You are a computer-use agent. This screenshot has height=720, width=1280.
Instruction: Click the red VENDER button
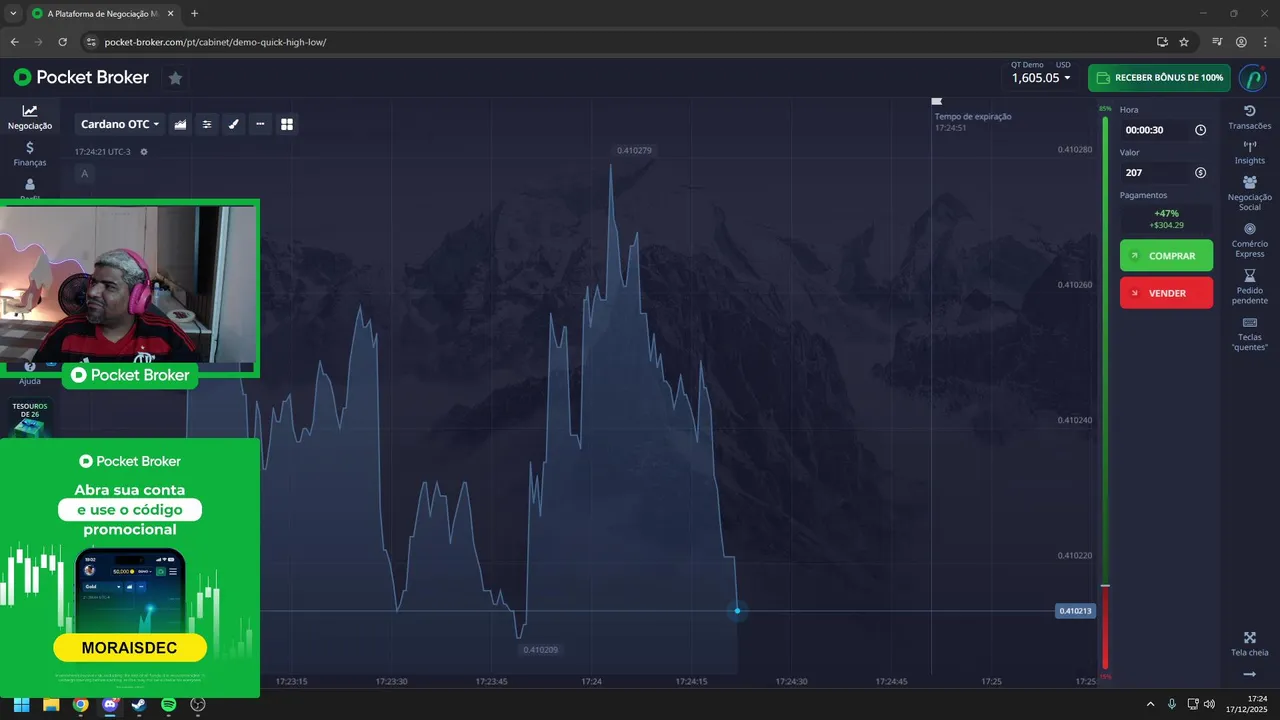pyautogui.click(x=1166, y=293)
